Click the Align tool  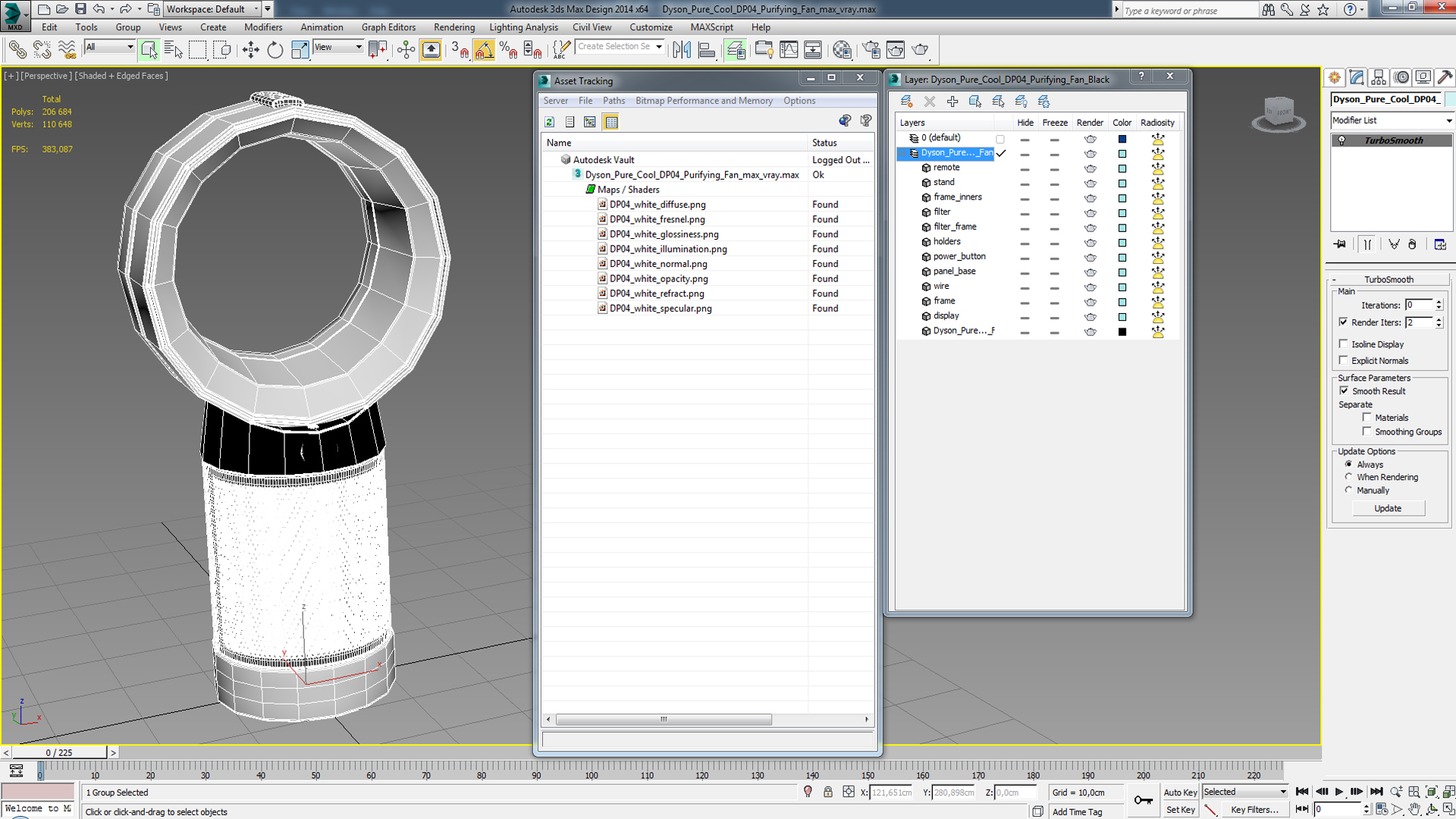[706, 50]
